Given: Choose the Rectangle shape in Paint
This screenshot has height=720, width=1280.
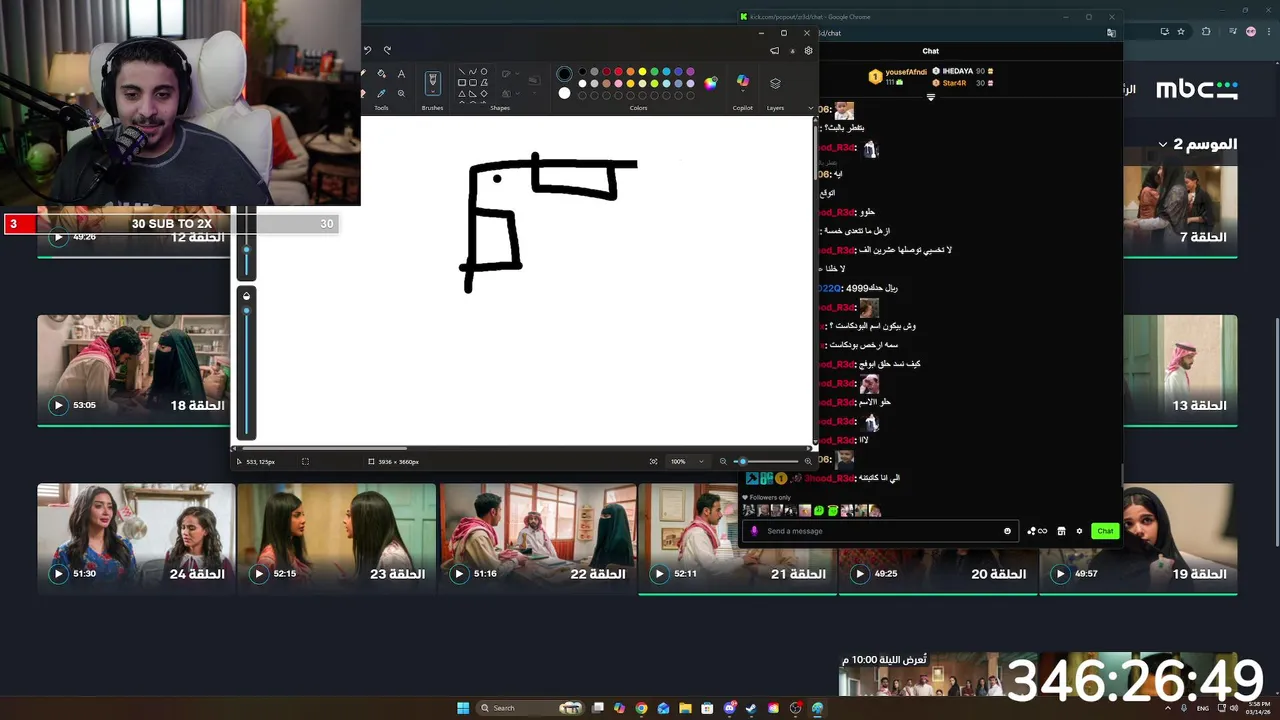Looking at the screenshot, I should click(462, 83).
